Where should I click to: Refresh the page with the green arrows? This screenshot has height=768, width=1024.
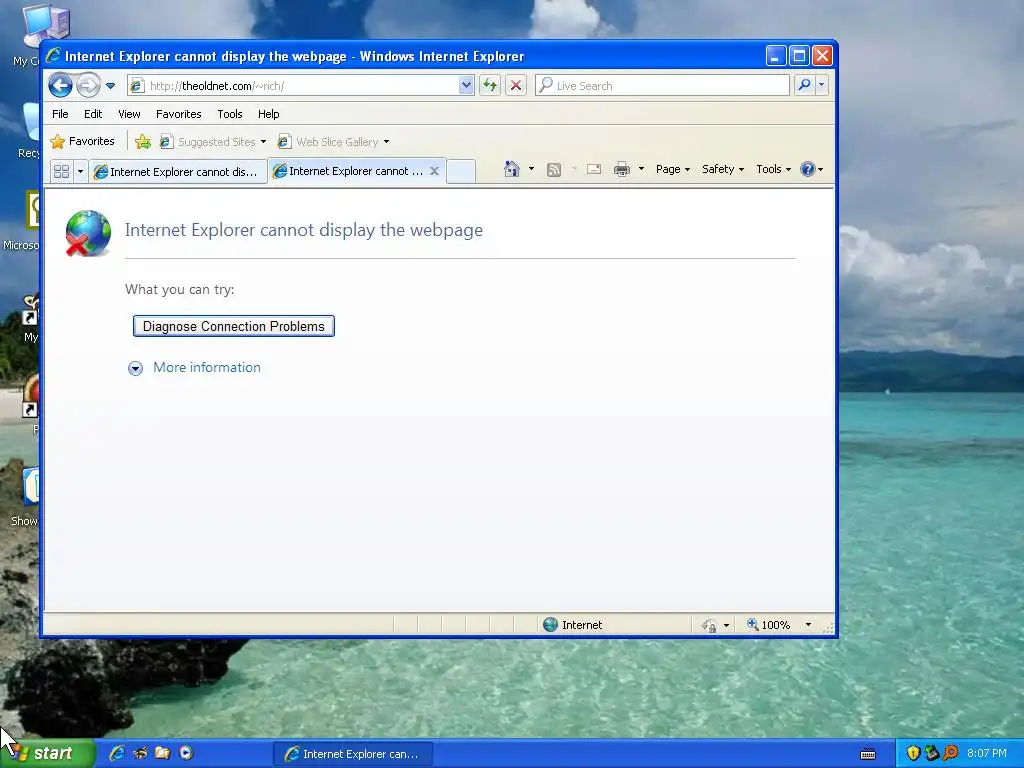[x=490, y=85]
